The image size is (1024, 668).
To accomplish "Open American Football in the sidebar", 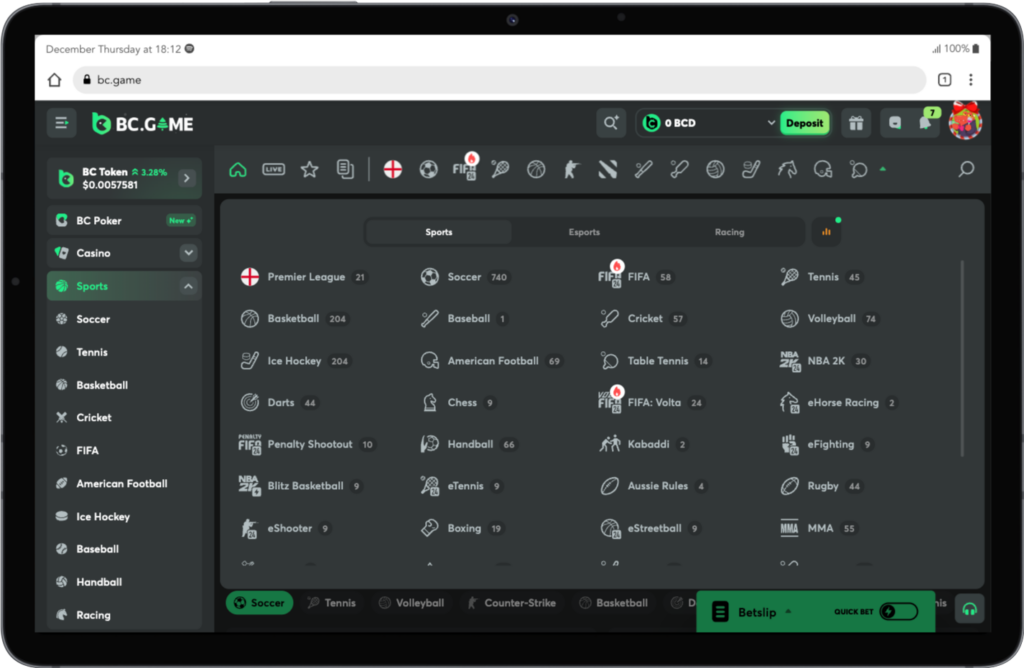I will click(x=121, y=484).
